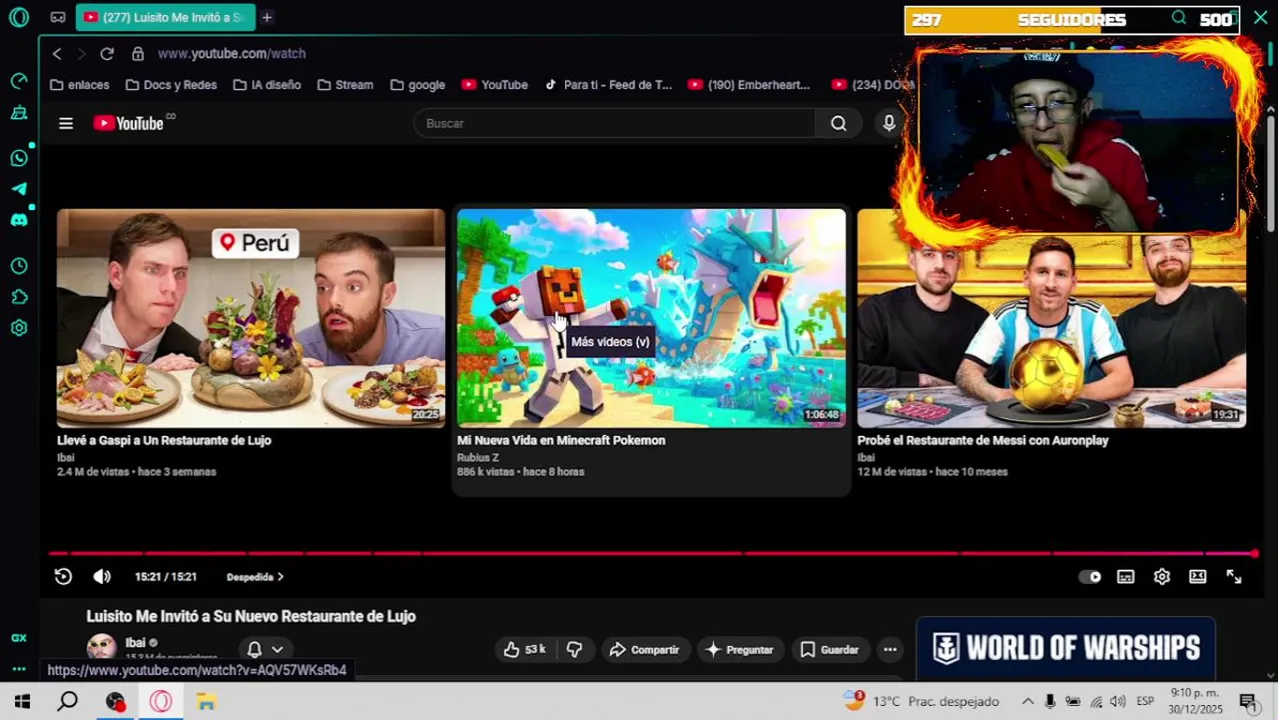Image resolution: width=1278 pixels, height=720 pixels.
Task: Open history clock in sidebar
Action: pyautogui.click(x=19, y=266)
